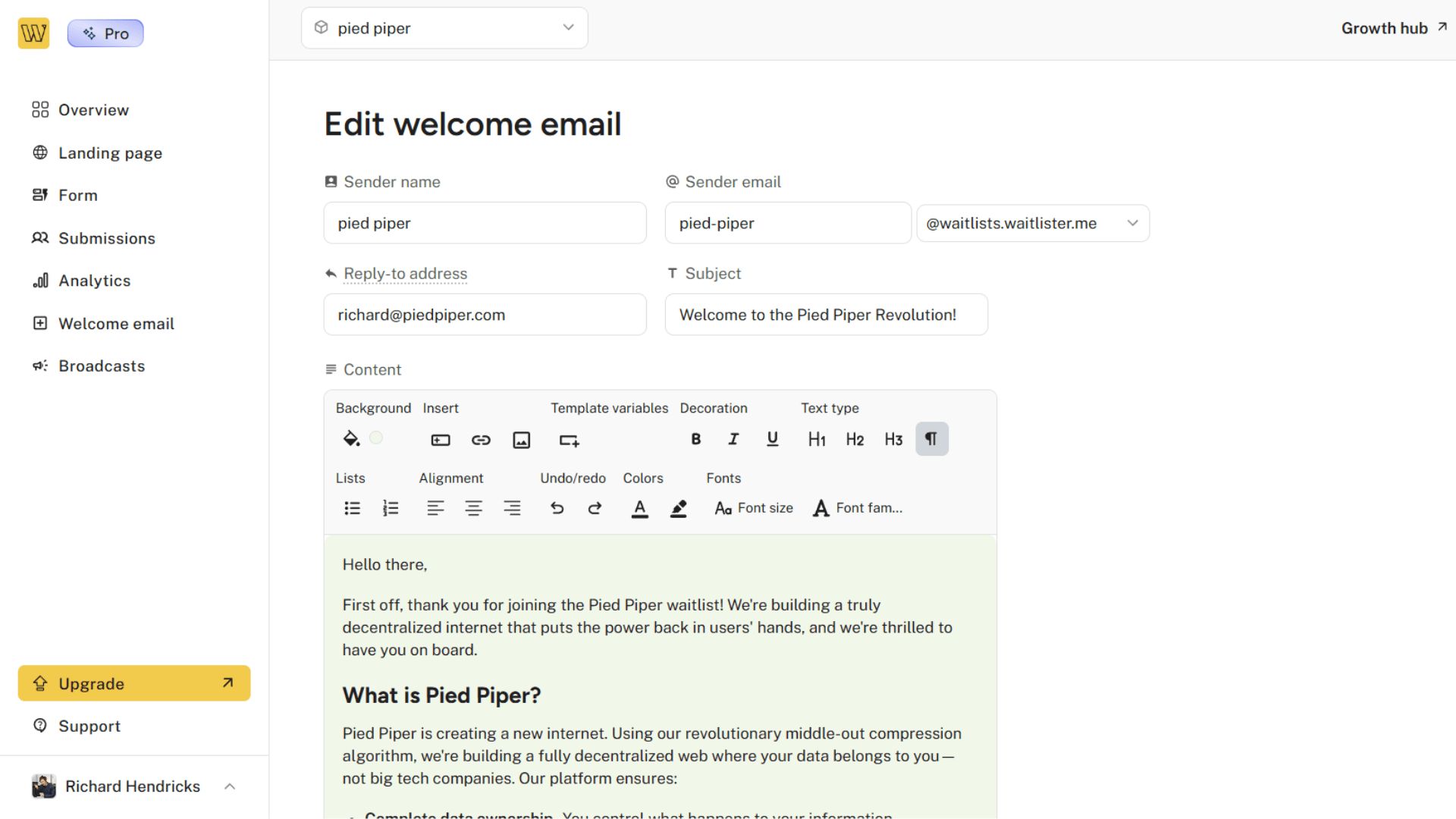Click the insert image icon
This screenshot has height=819, width=1456.
click(521, 440)
